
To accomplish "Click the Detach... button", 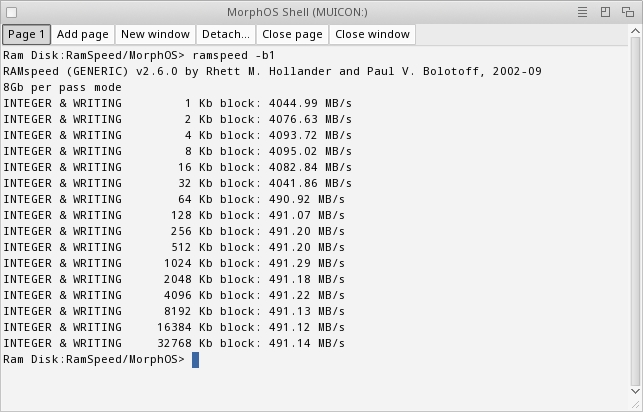I will tap(225, 34).
